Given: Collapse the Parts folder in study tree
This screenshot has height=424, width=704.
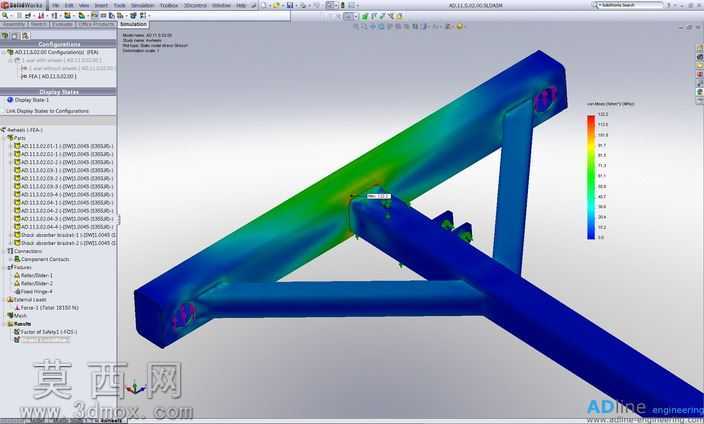Looking at the screenshot, I should click(x=4, y=138).
